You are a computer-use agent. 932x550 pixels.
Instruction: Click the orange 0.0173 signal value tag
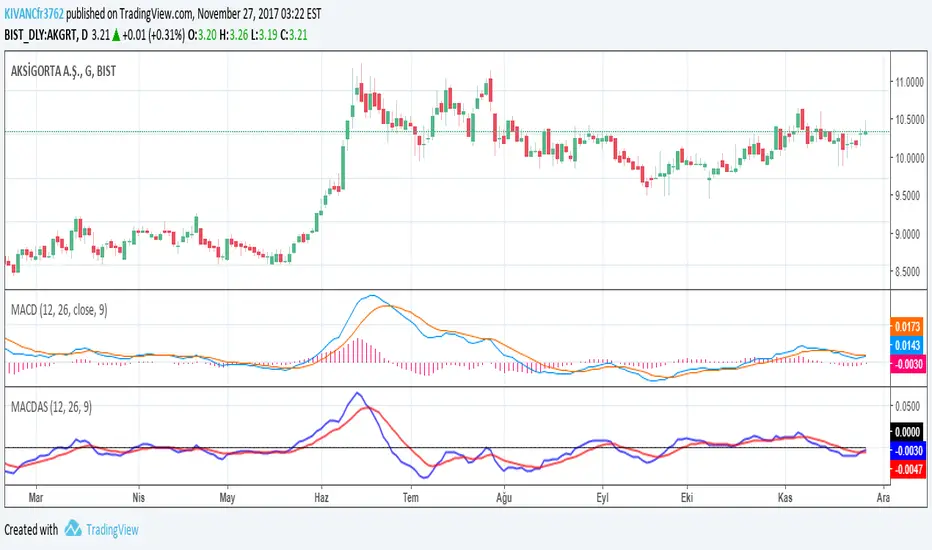point(910,326)
